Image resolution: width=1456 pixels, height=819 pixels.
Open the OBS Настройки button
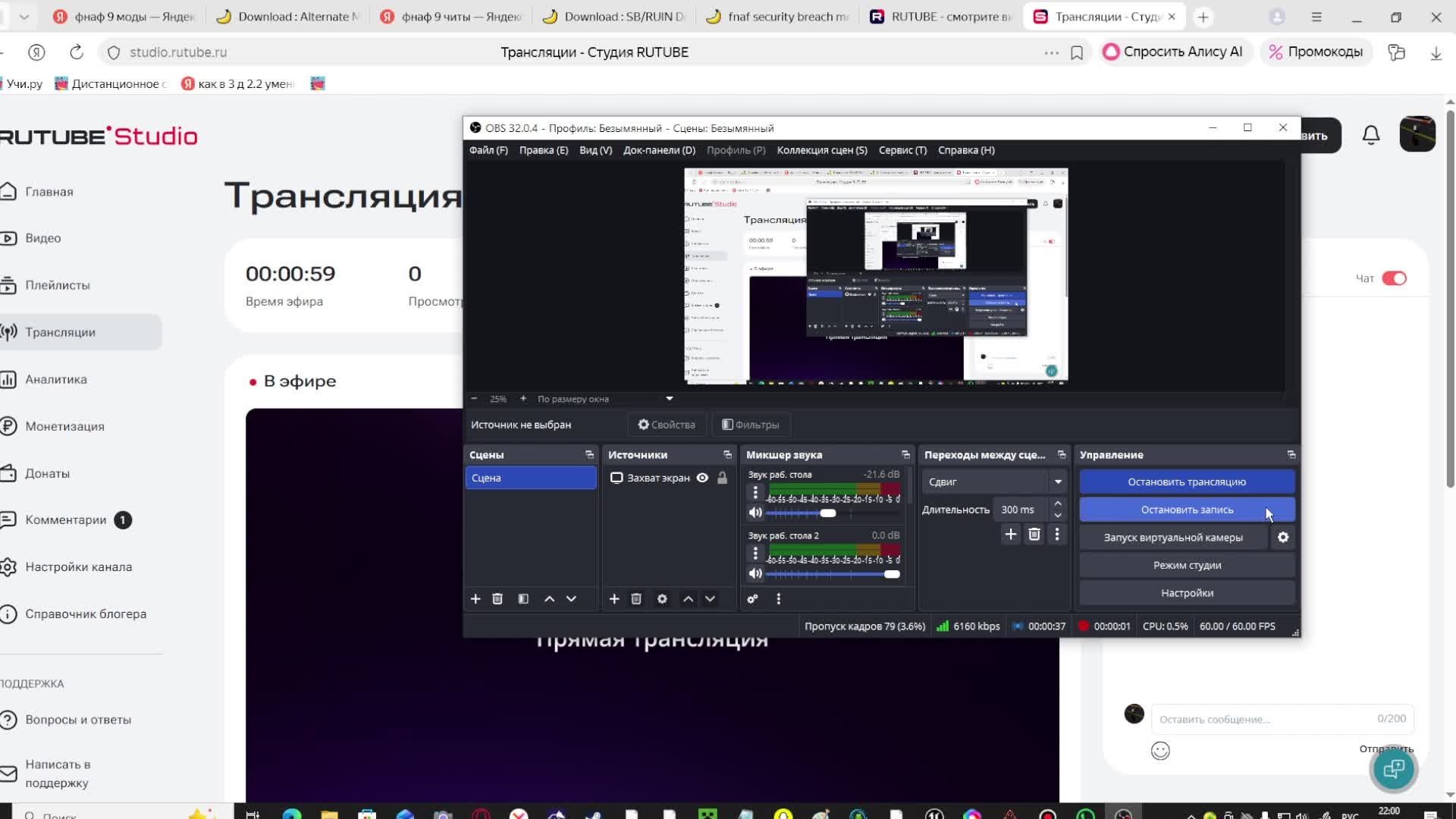click(x=1186, y=593)
